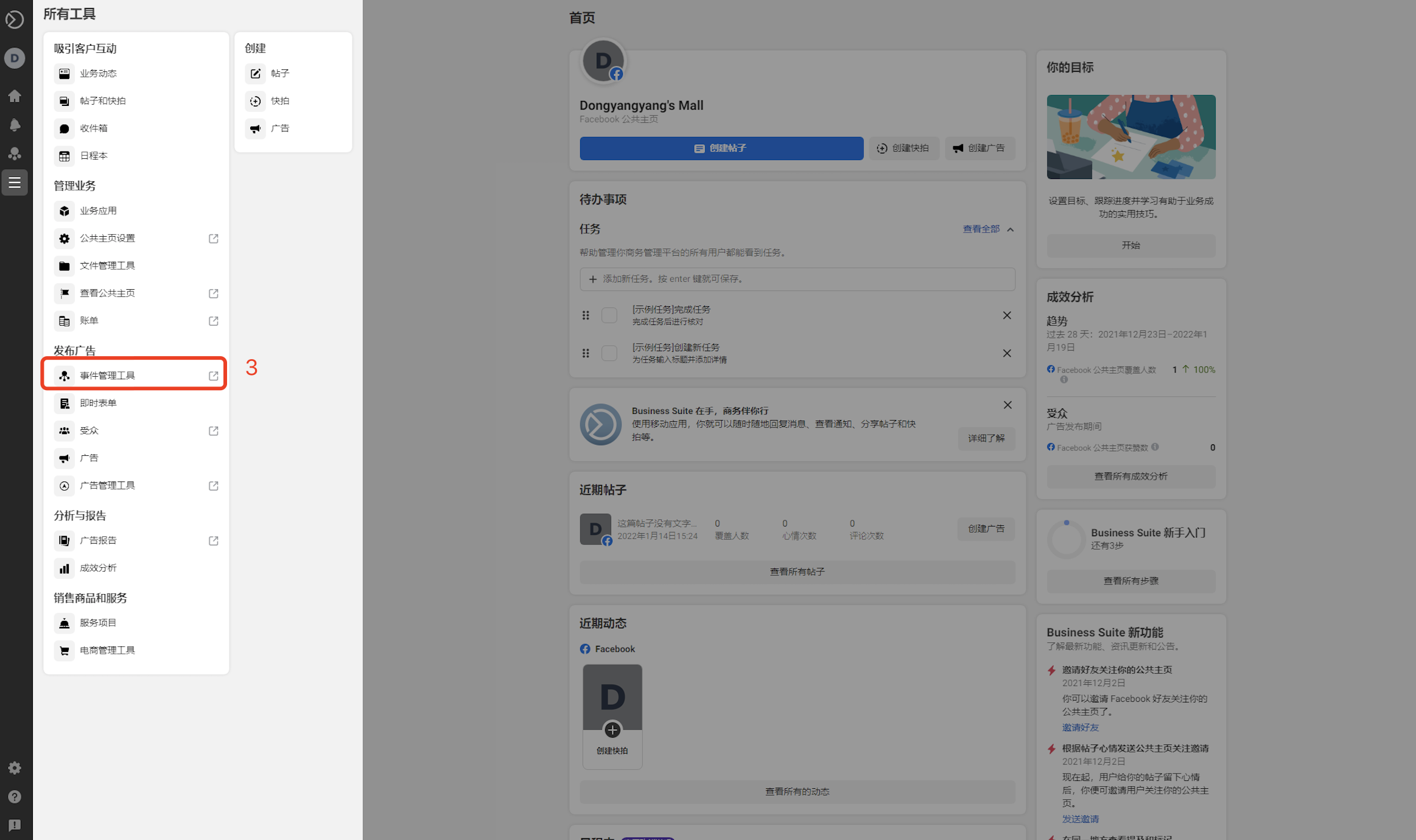Click 邀请好友 link

coord(1081,727)
